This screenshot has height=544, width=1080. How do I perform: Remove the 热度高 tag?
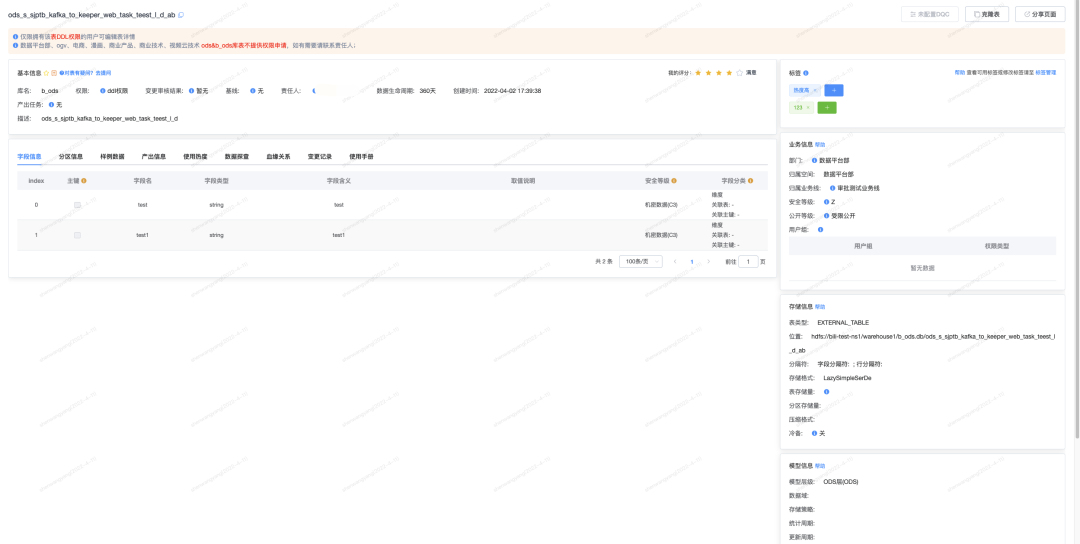pos(815,90)
